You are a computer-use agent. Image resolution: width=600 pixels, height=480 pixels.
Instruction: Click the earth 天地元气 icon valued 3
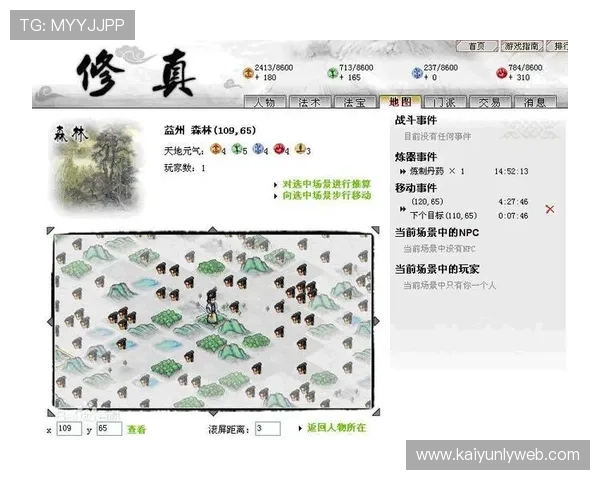point(300,149)
